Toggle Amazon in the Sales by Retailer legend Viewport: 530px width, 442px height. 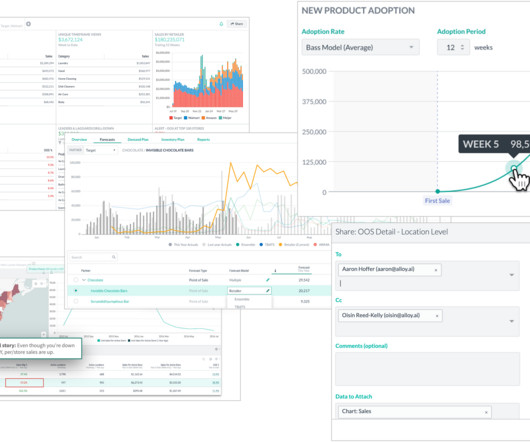(x=209, y=118)
